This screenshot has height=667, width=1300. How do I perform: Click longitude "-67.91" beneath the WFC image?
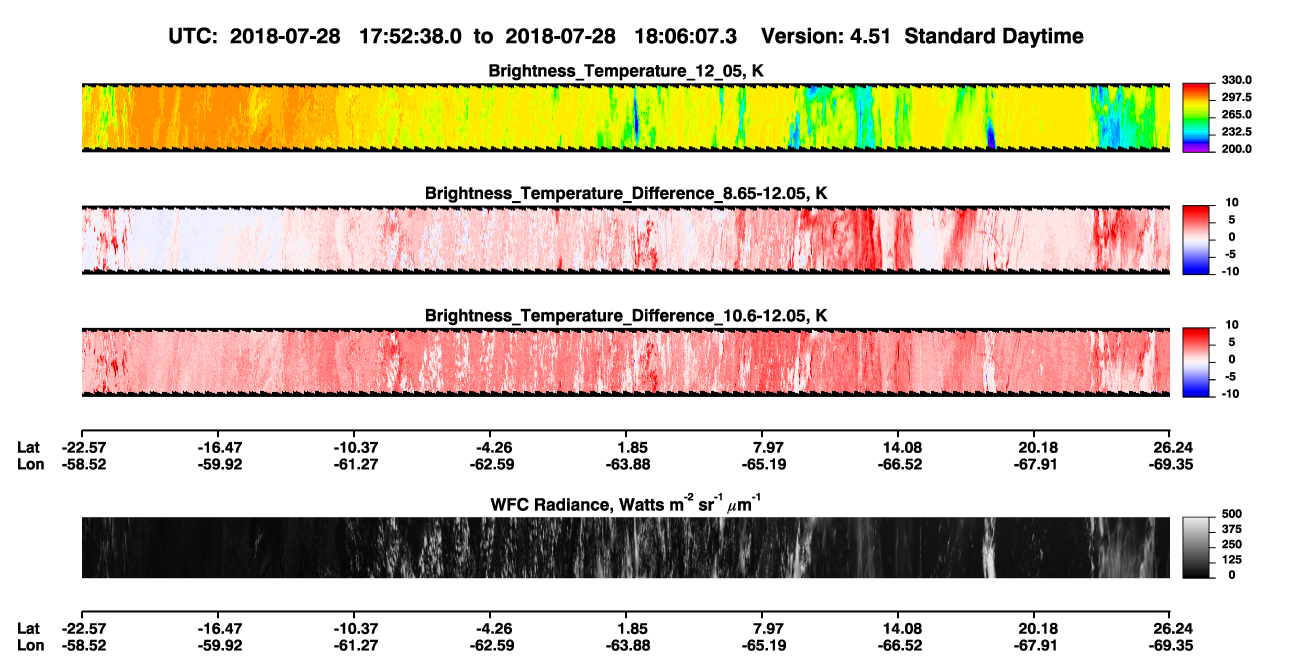[1038, 645]
